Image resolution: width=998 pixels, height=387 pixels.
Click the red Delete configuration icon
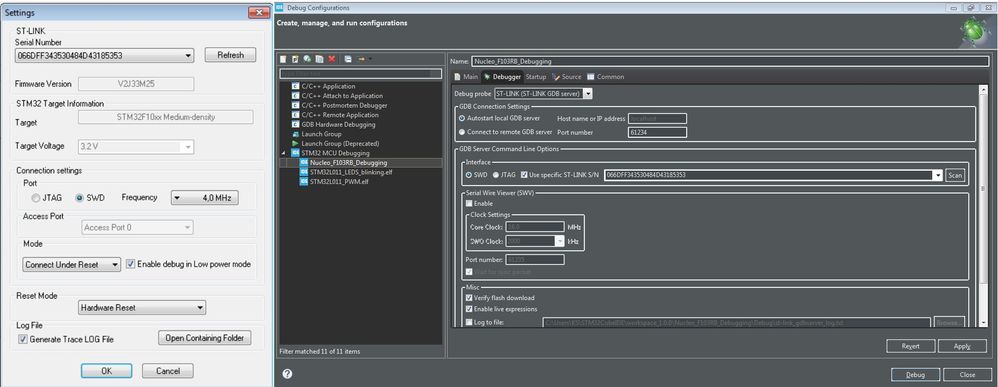332,59
